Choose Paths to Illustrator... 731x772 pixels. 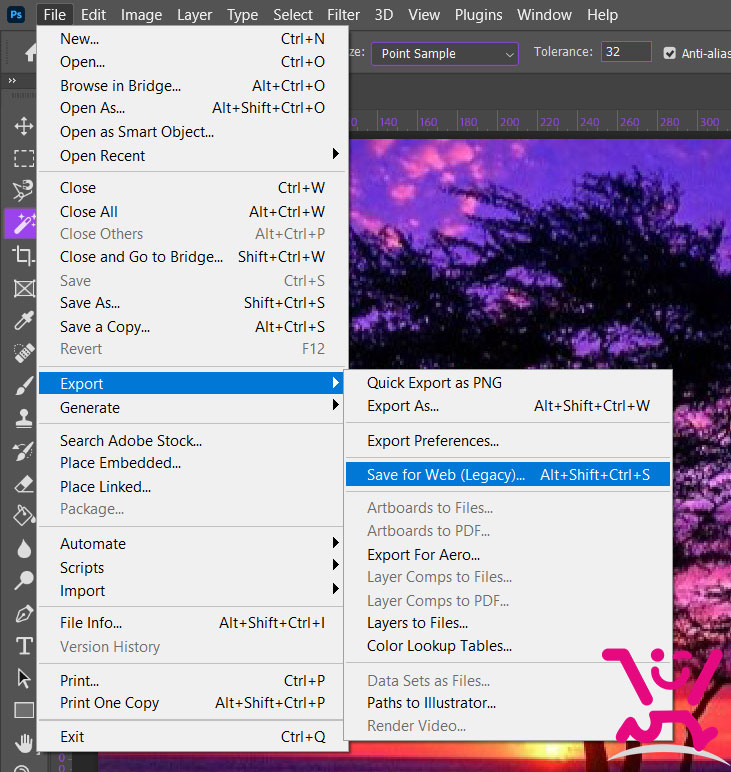point(508,703)
